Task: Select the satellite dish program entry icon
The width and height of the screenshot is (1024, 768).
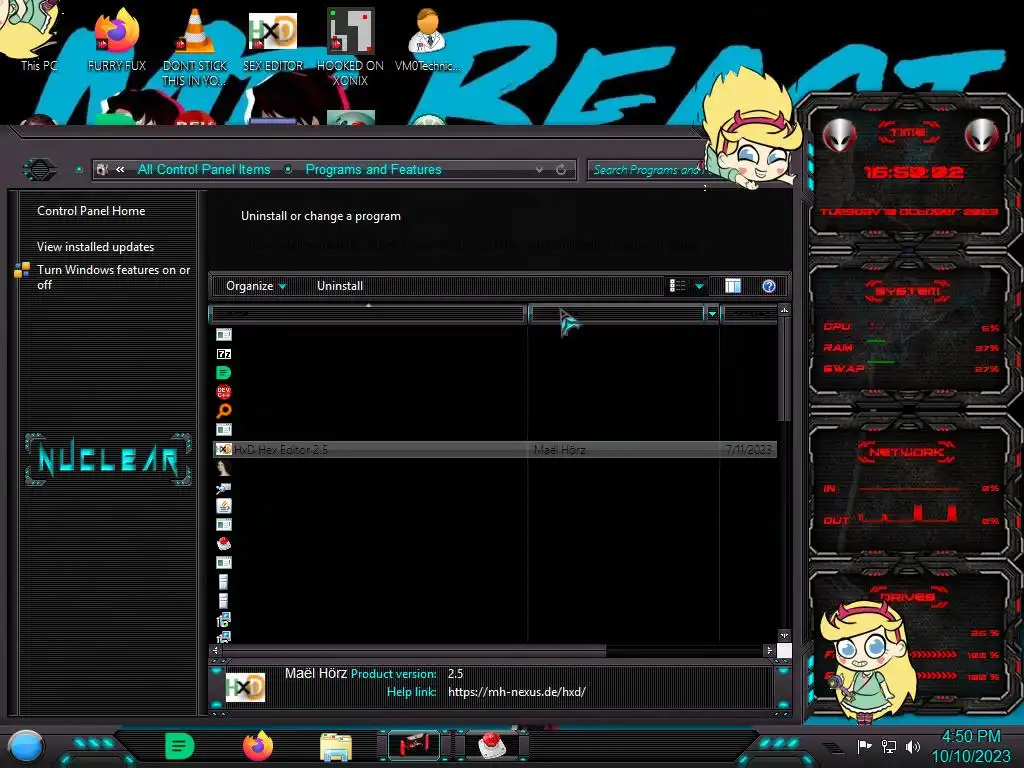Action: (223, 487)
